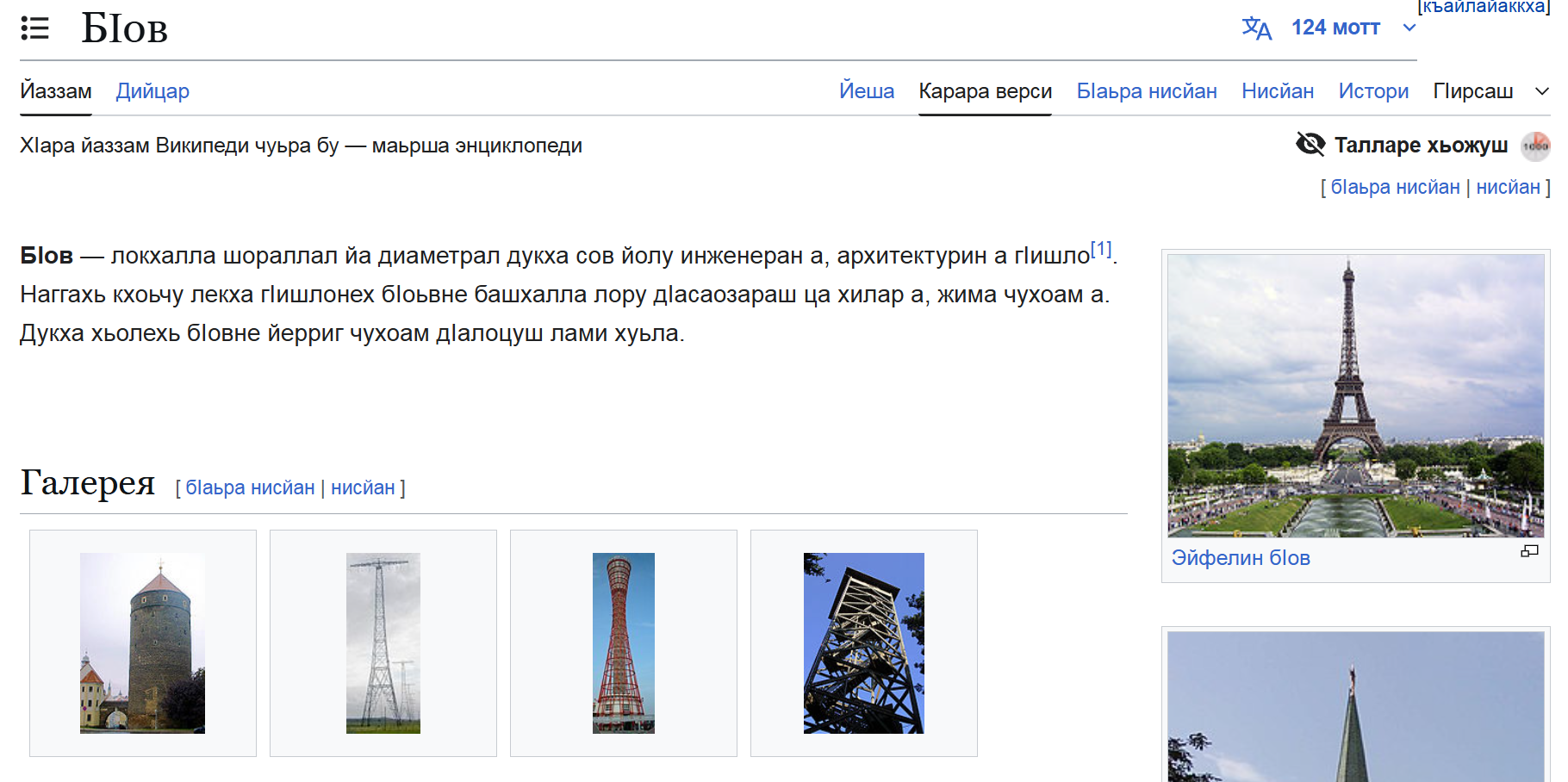Open the red lattice tower thumbnail

623,642
